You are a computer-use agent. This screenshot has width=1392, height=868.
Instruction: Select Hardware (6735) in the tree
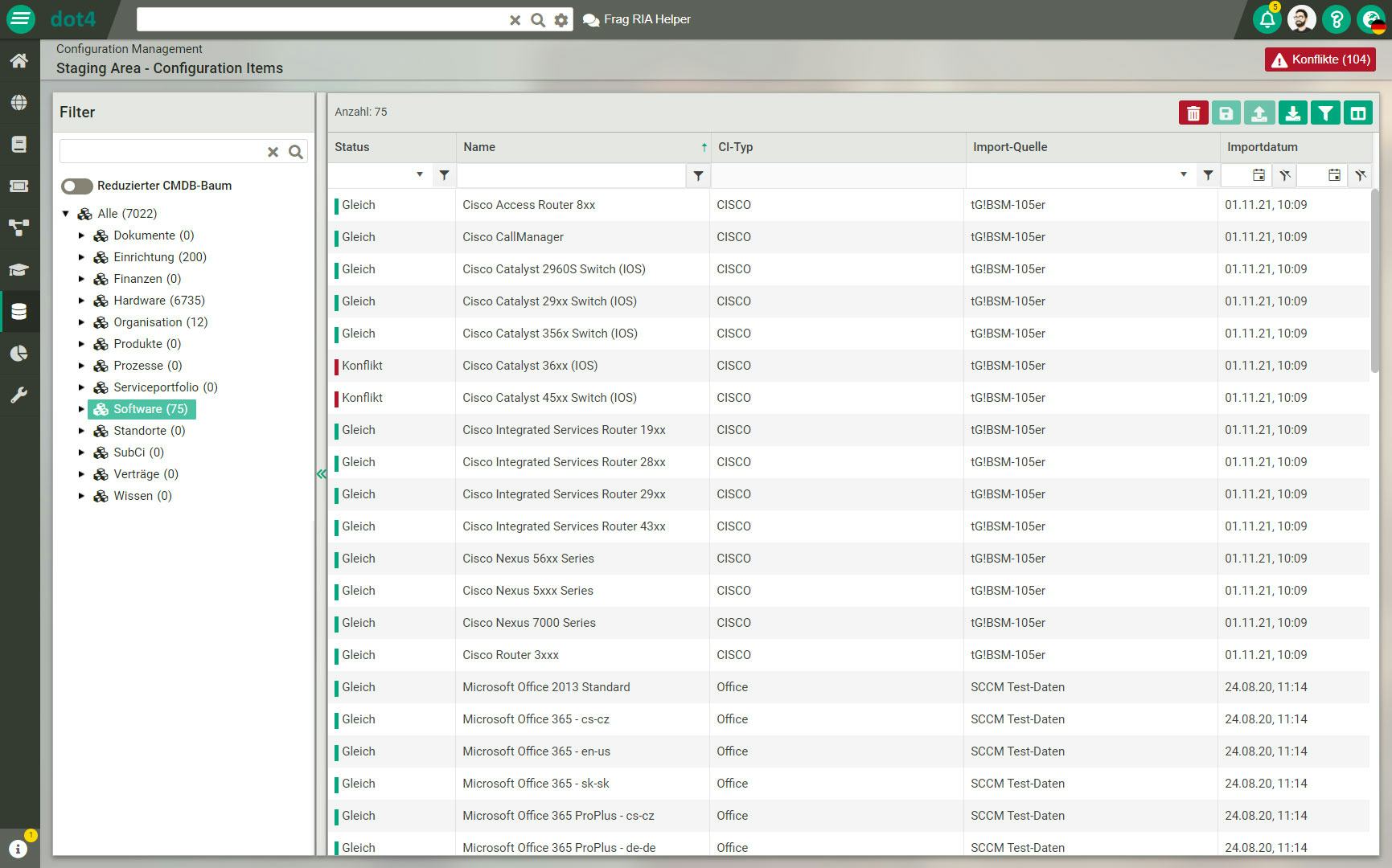[x=159, y=301]
